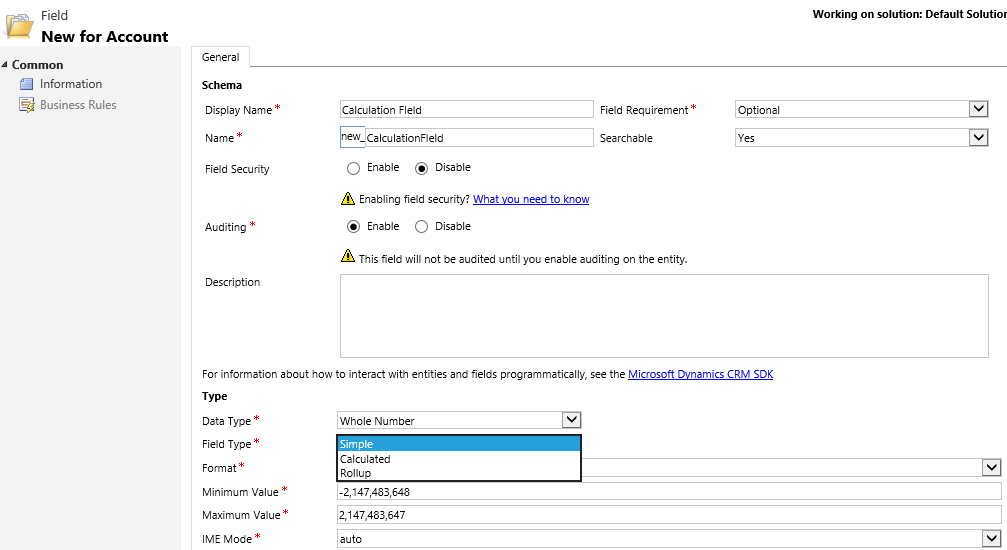Expand the IME Mode dropdown
This screenshot has width=1007, height=550.
992,538
